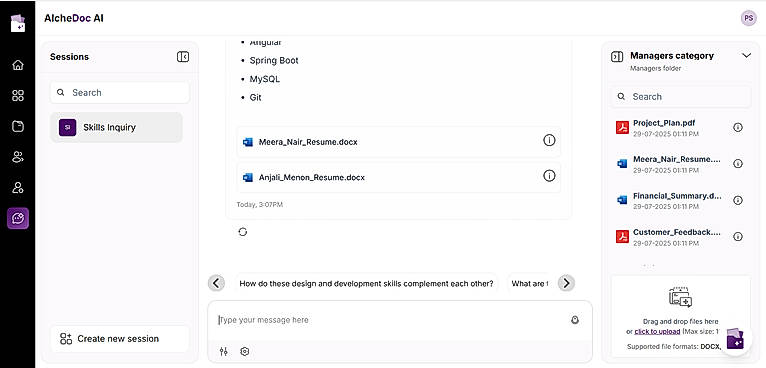Open the floating AlcheDoc assistant button

735,339
